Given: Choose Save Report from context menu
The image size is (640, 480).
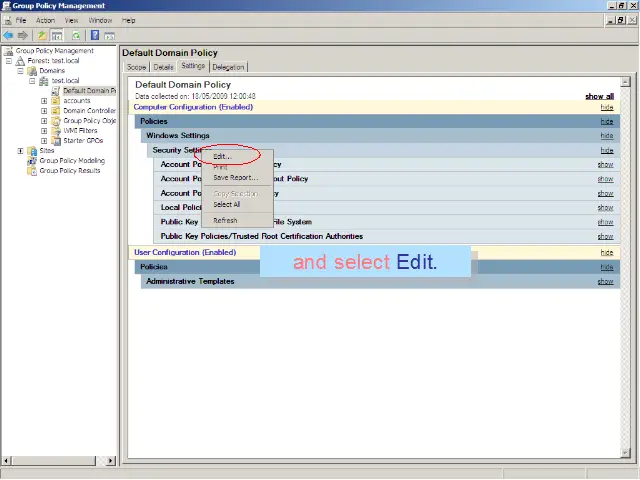Looking at the screenshot, I should (235, 178).
